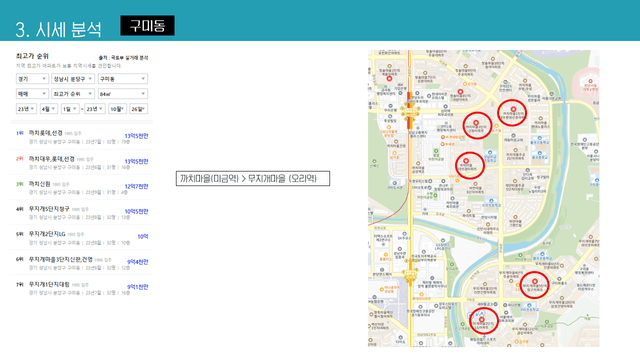Click the red pin of 무지개마을2단지 LG아파트
Screen dimensions: 640x360
click(482, 320)
